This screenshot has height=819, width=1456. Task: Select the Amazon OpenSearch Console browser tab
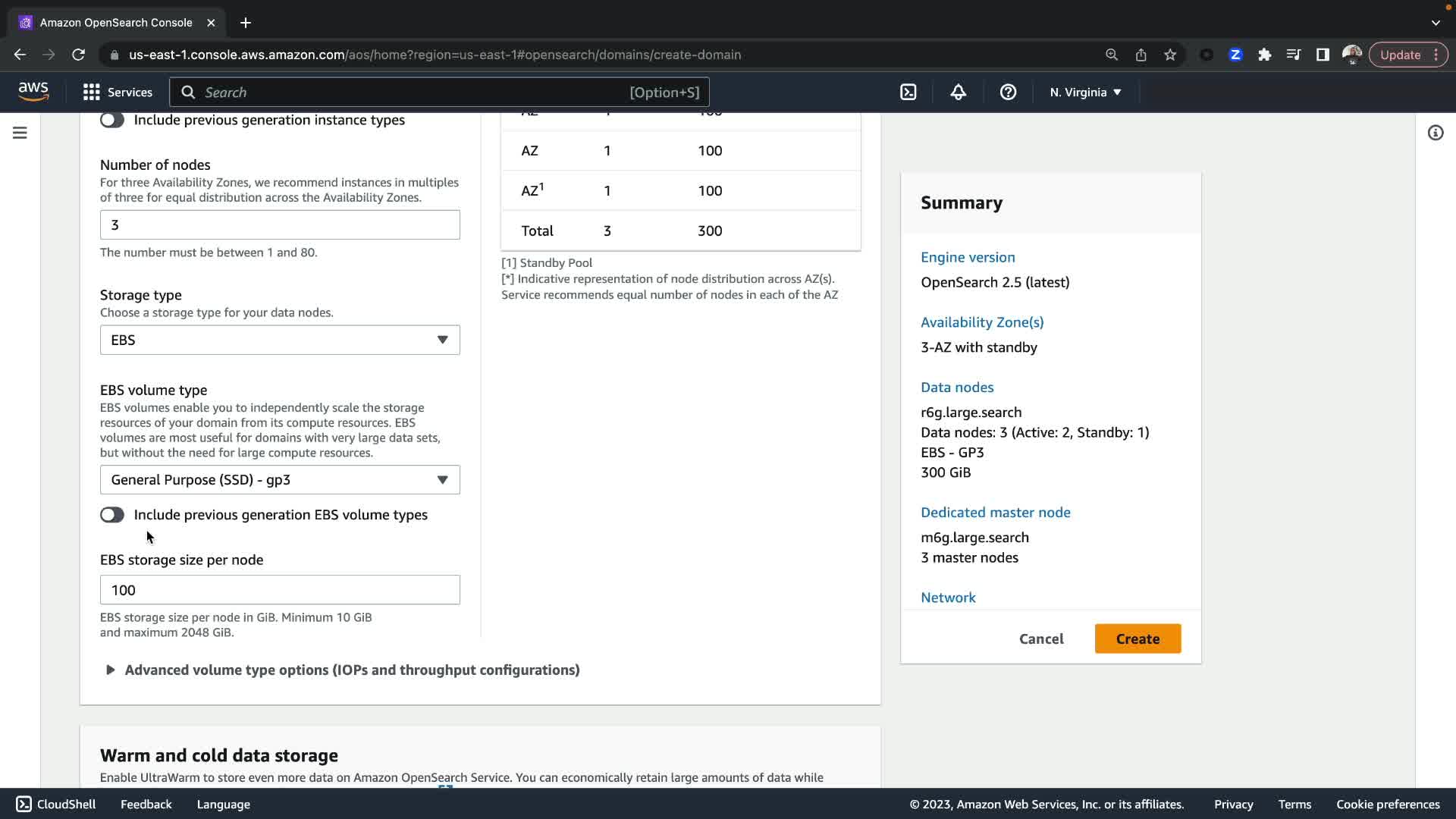point(116,23)
